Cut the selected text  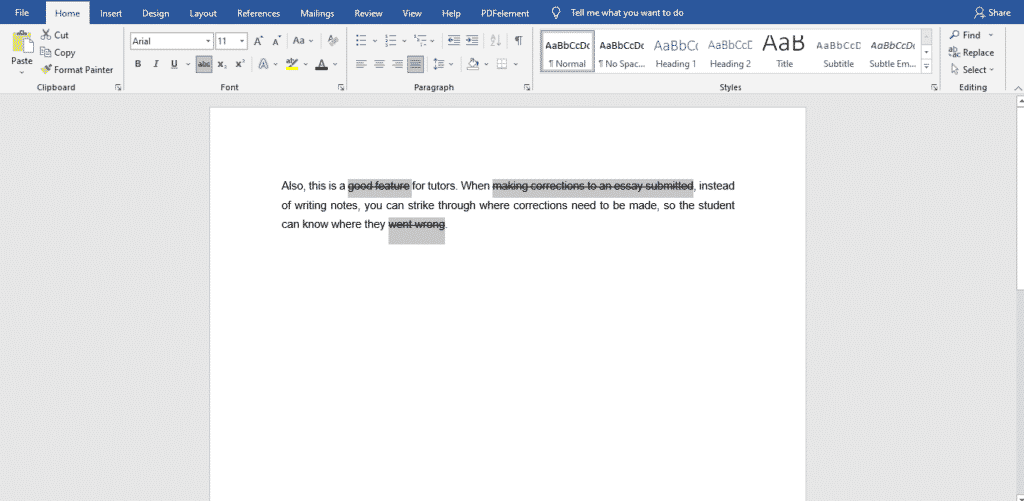[54, 35]
